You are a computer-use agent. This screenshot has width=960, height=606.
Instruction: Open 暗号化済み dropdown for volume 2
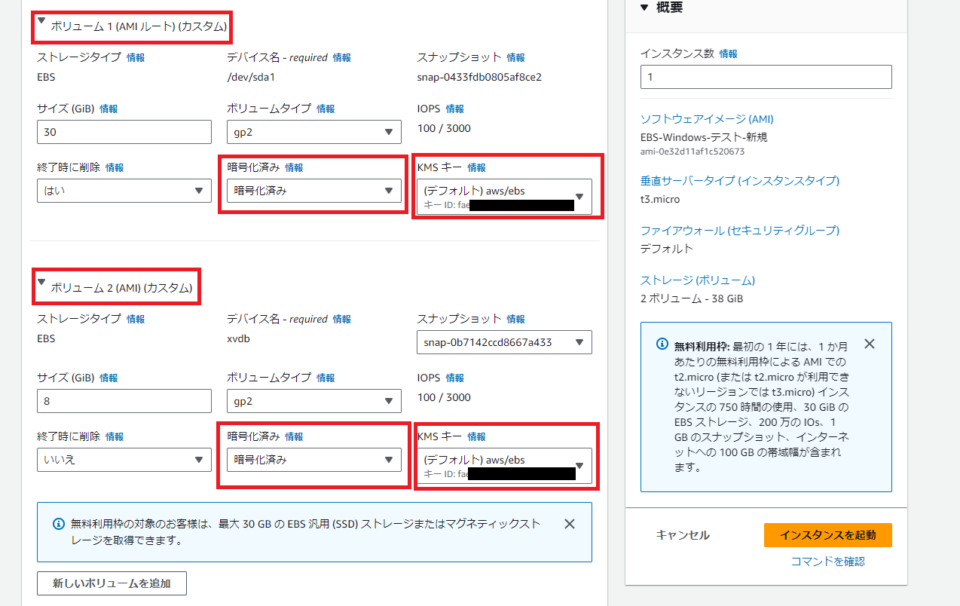coord(314,460)
